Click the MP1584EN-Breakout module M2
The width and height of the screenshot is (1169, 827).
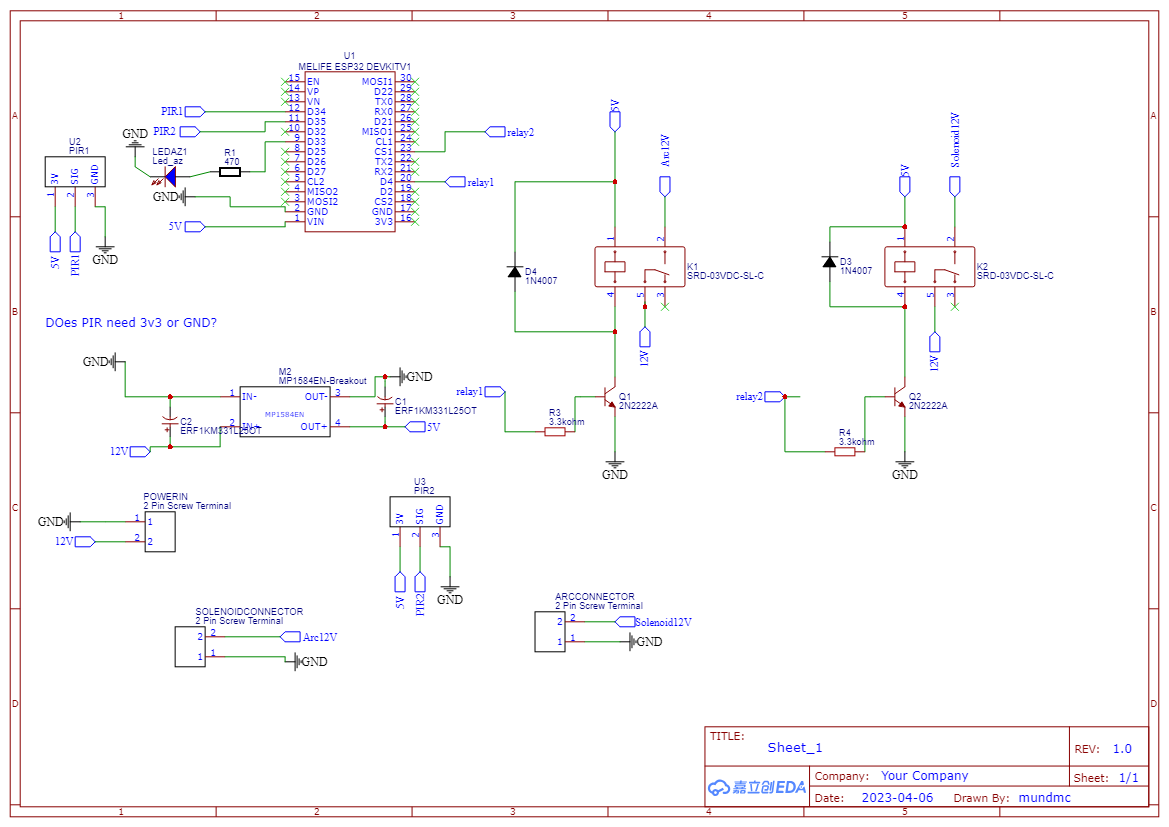285,412
